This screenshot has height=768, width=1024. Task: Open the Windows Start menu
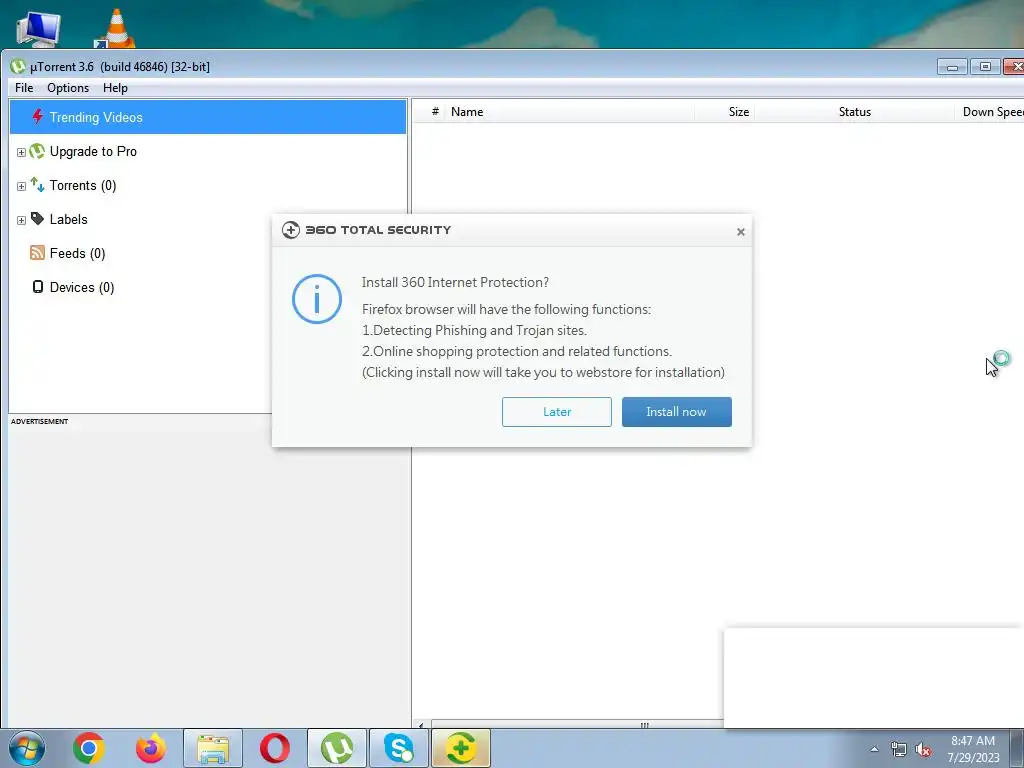pyautogui.click(x=27, y=748)
